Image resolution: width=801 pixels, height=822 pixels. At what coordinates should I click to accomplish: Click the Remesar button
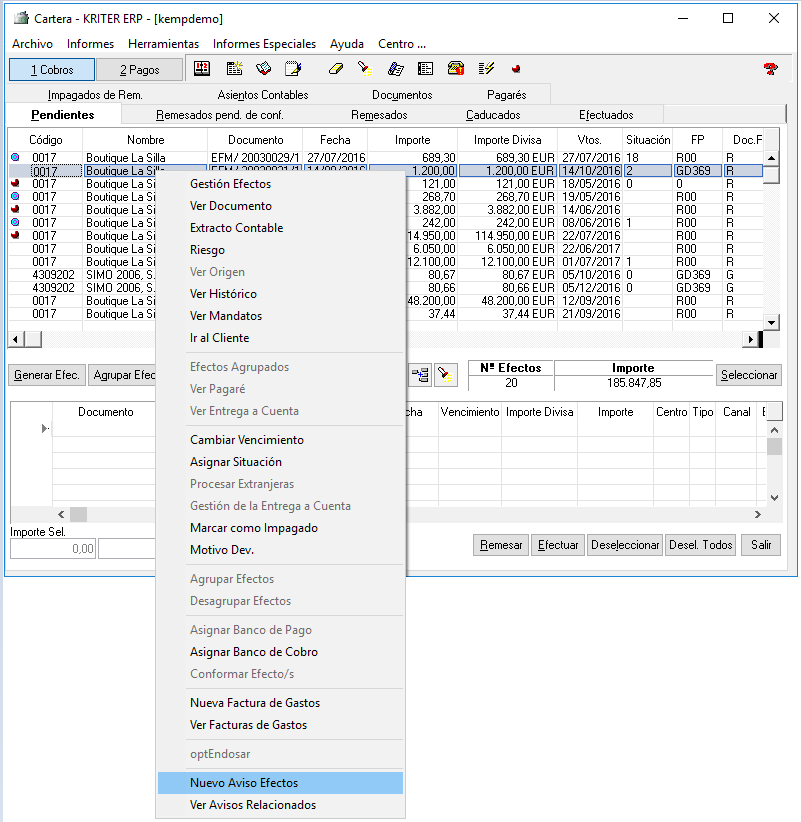[501, 545]
